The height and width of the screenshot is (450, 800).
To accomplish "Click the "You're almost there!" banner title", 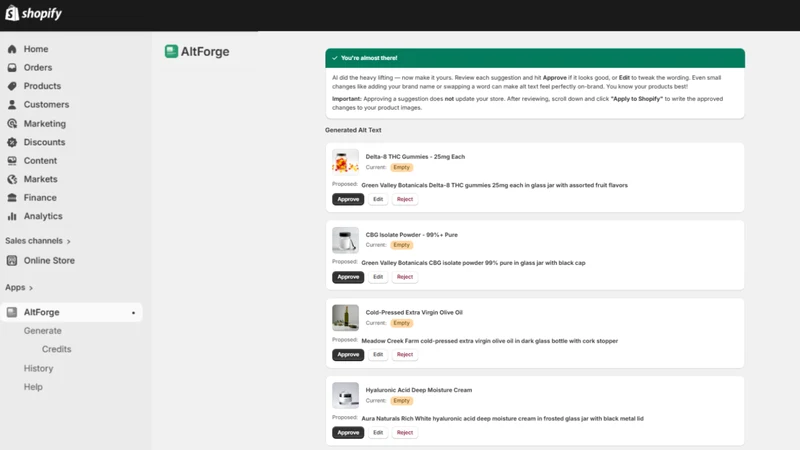I will (x=369, y=58).
